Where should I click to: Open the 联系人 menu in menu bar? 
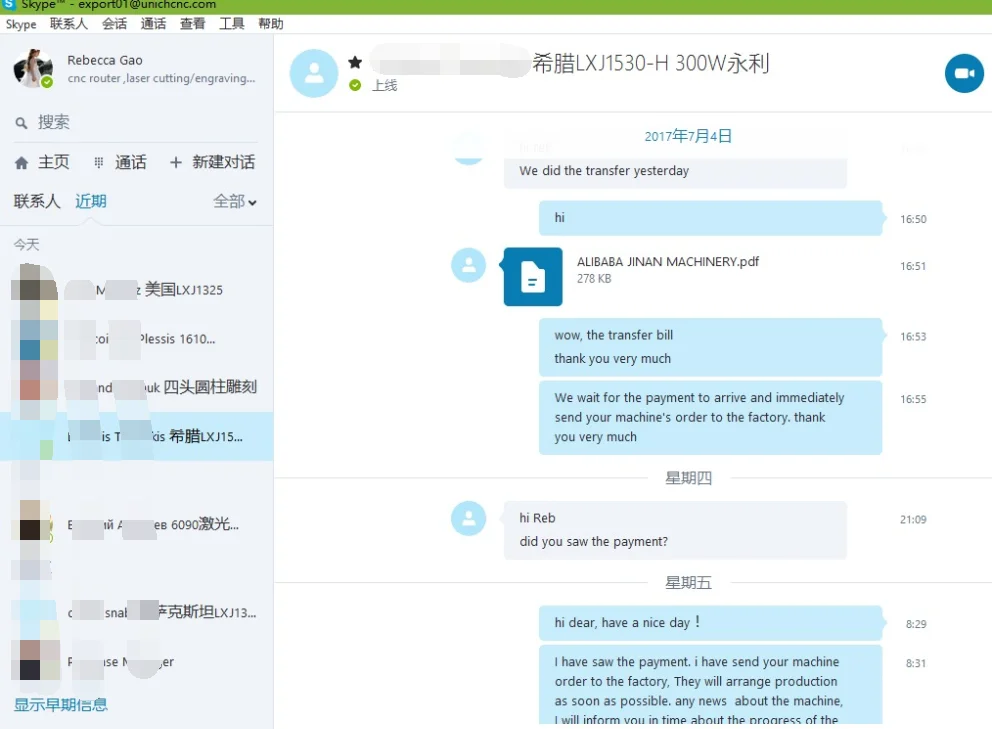click(69, 24)
